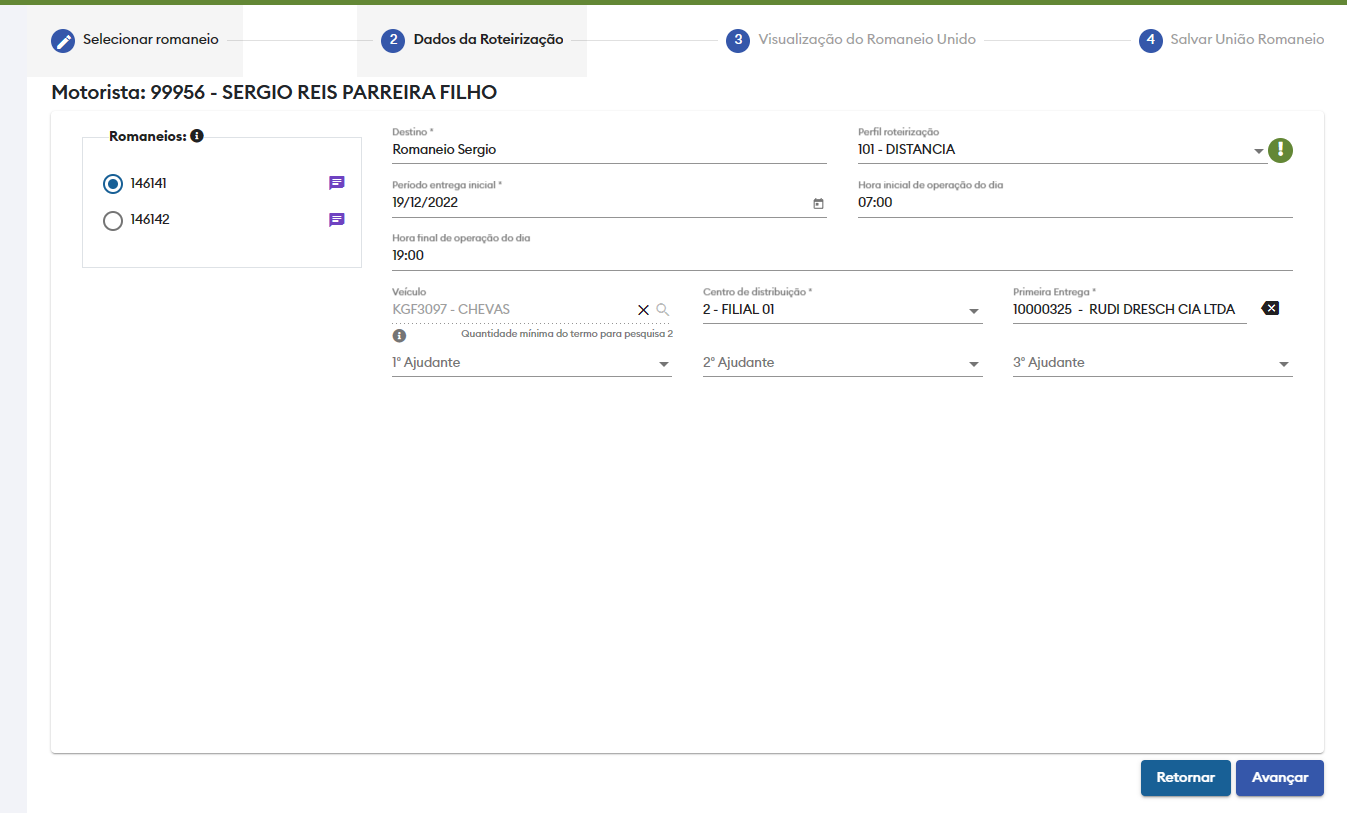Expand the 1° Ajudante dropdown
This screenshot has height=813, width=1347.
click(x=663, y=364)
